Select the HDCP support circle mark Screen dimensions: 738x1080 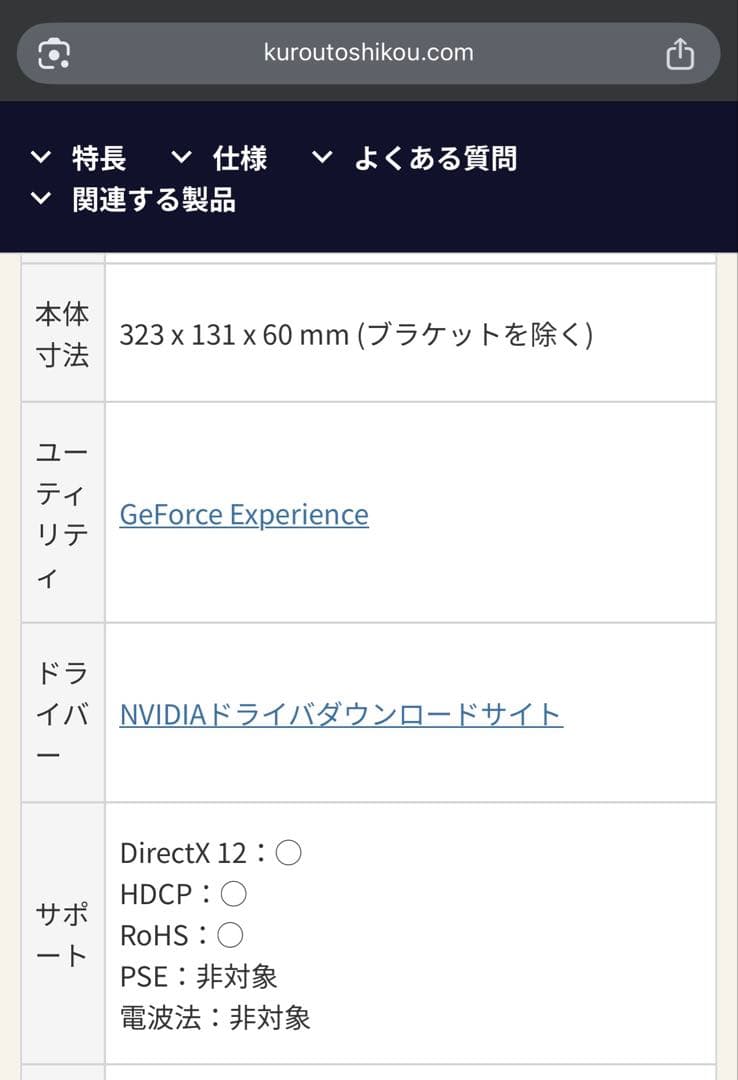(234, 893)
